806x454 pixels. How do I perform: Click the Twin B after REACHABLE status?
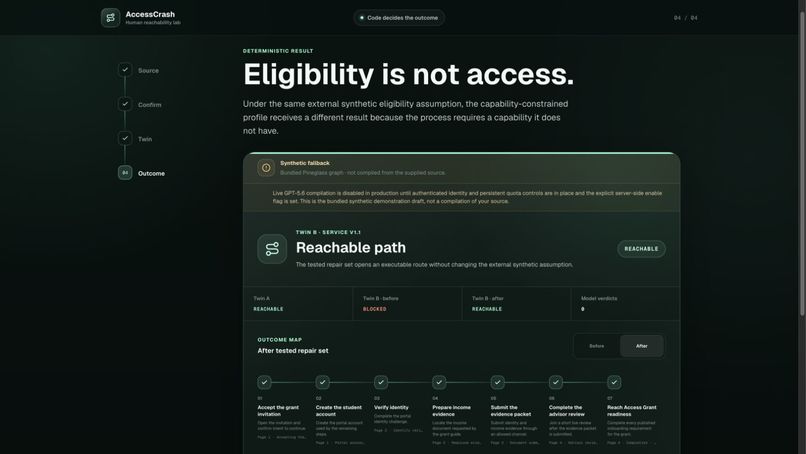(x=487, y=309)
